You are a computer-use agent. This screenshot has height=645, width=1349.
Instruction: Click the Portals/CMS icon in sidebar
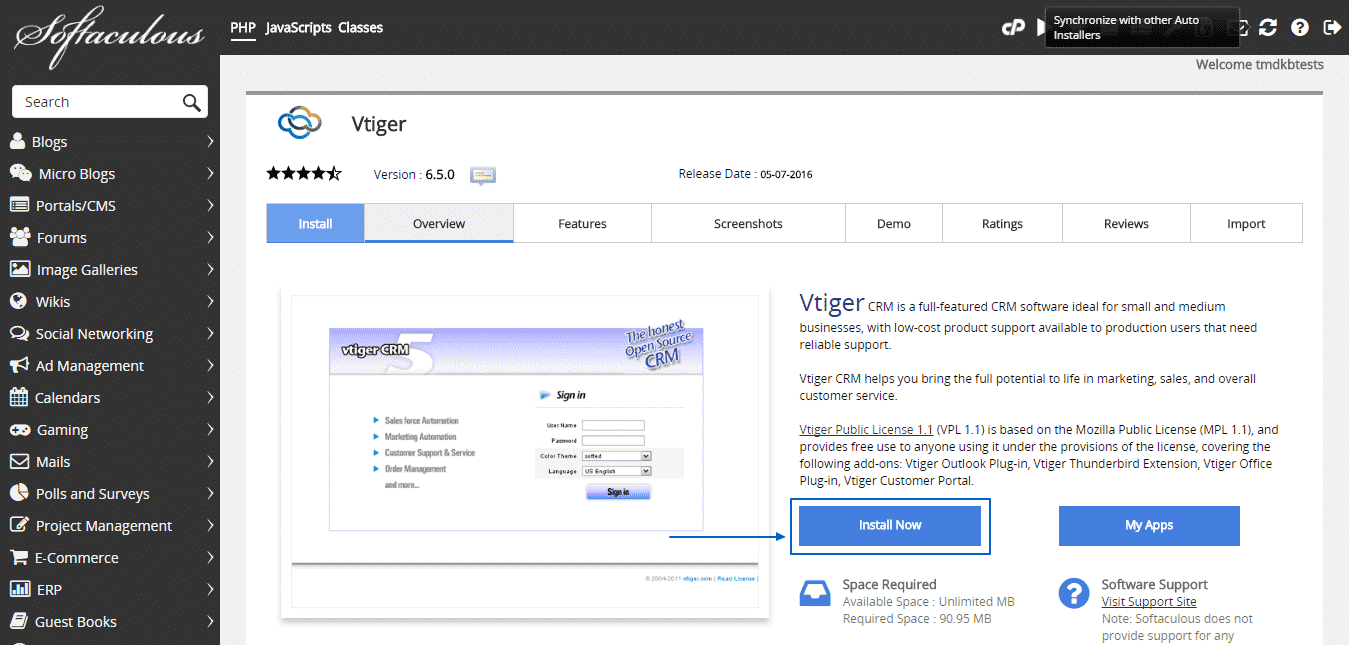(x=19, y=205)
